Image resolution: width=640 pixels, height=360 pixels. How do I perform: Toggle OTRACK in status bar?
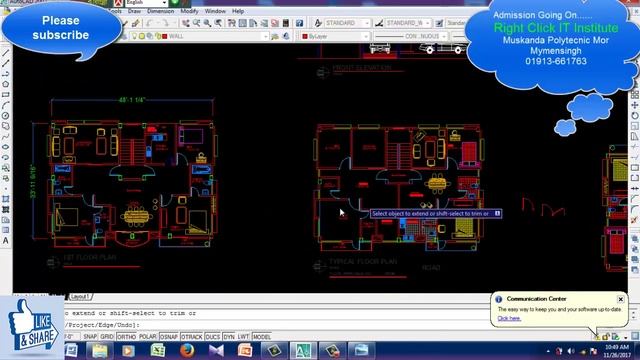191,337
